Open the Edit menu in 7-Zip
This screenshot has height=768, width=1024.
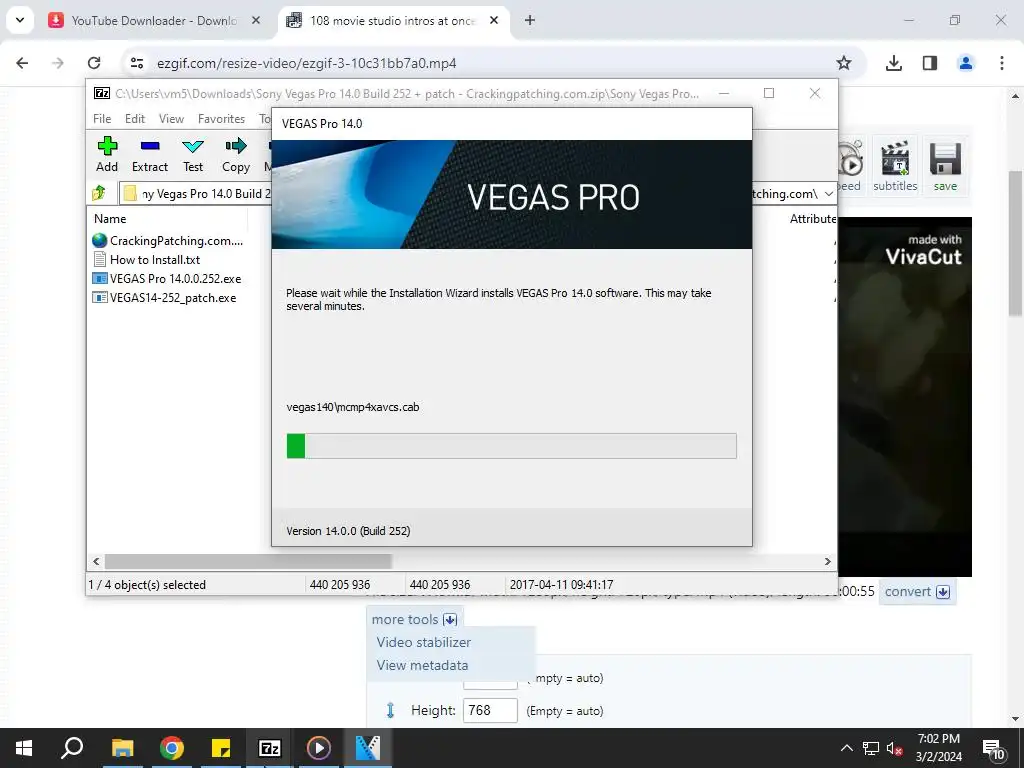pyautogui.click(x=135, y=119)
